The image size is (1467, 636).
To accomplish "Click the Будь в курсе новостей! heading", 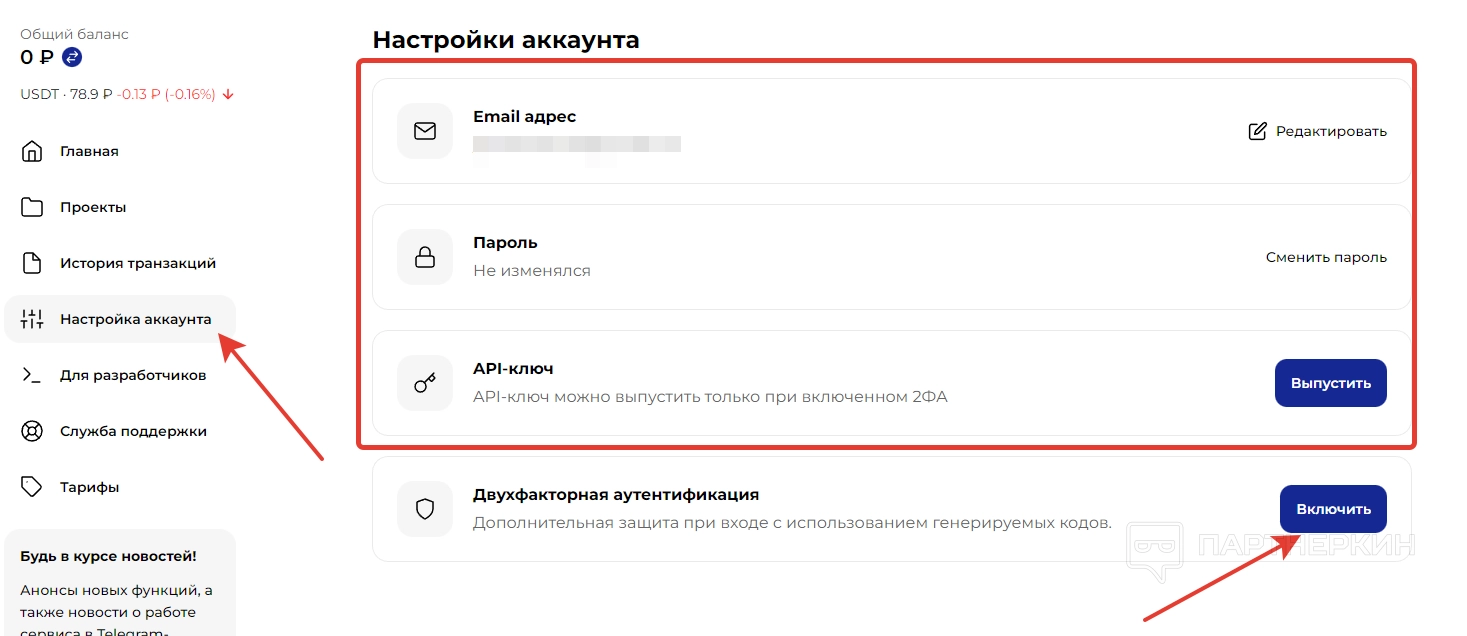I will [x=108, y=556].
